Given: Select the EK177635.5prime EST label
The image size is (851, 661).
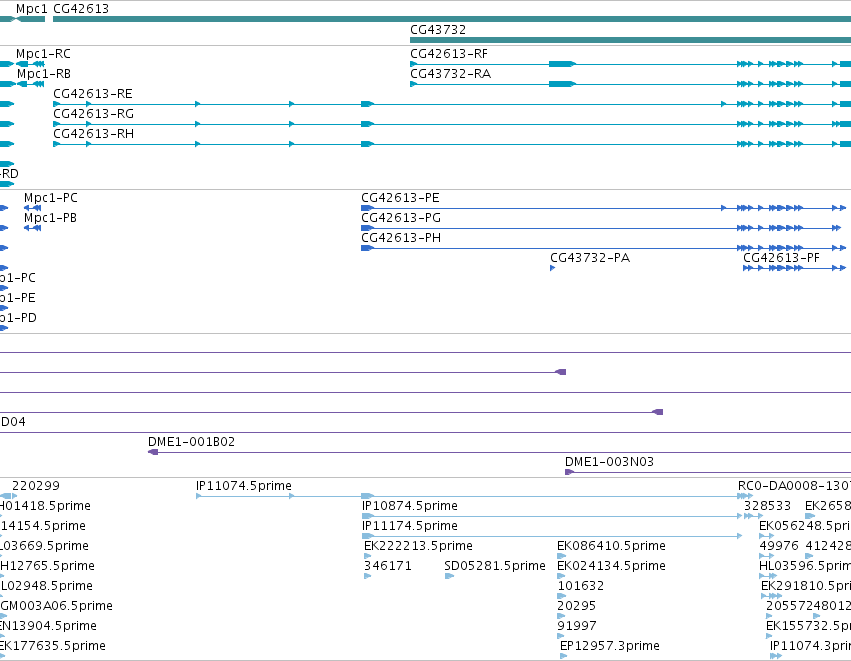Looking at the screenshot, I should pyautogui.click(x=53, y=646).
